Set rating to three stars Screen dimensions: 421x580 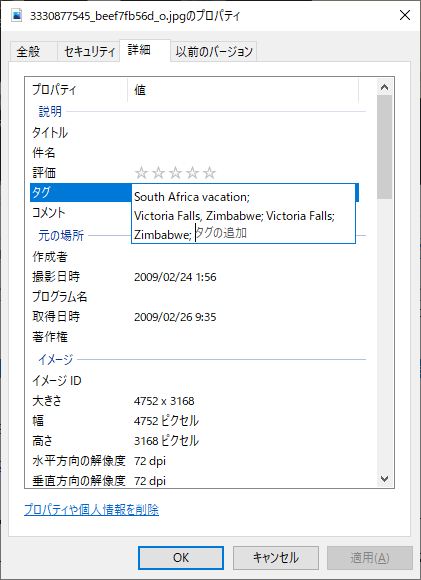click(175, 173)
